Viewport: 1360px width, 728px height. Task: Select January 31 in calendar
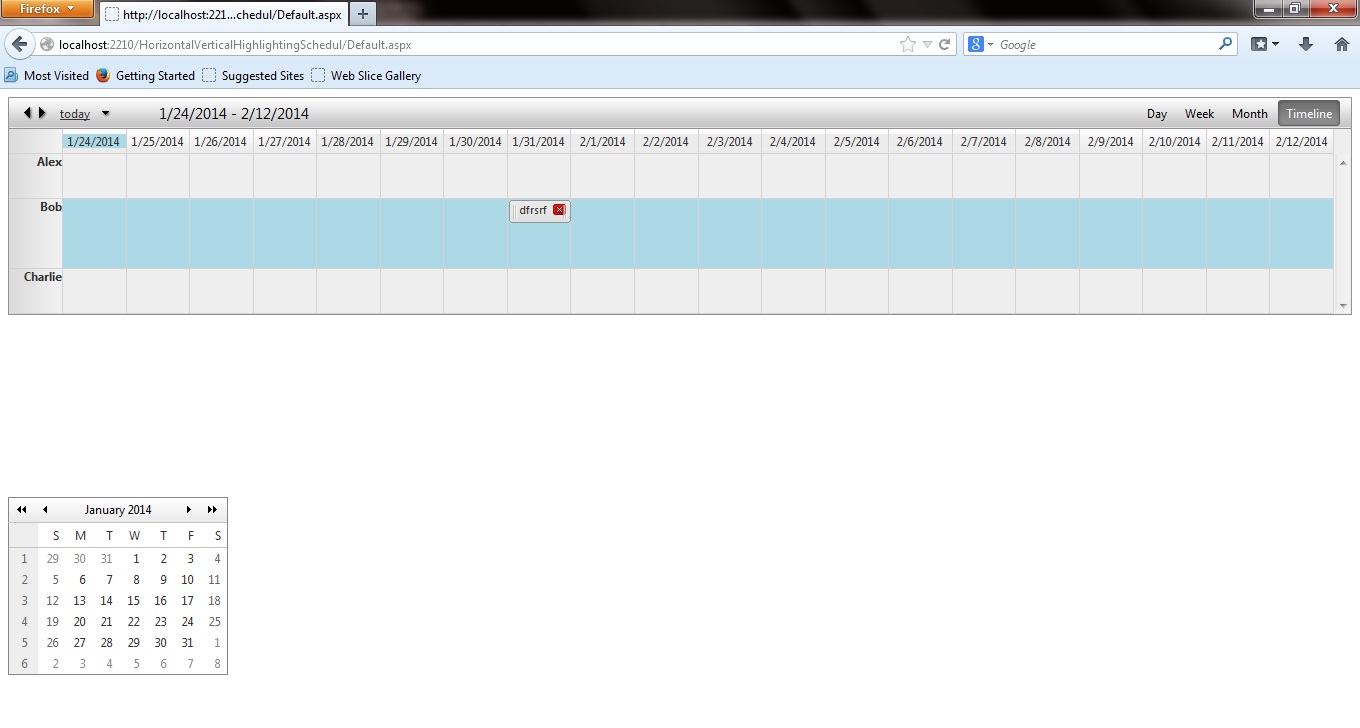187,643
